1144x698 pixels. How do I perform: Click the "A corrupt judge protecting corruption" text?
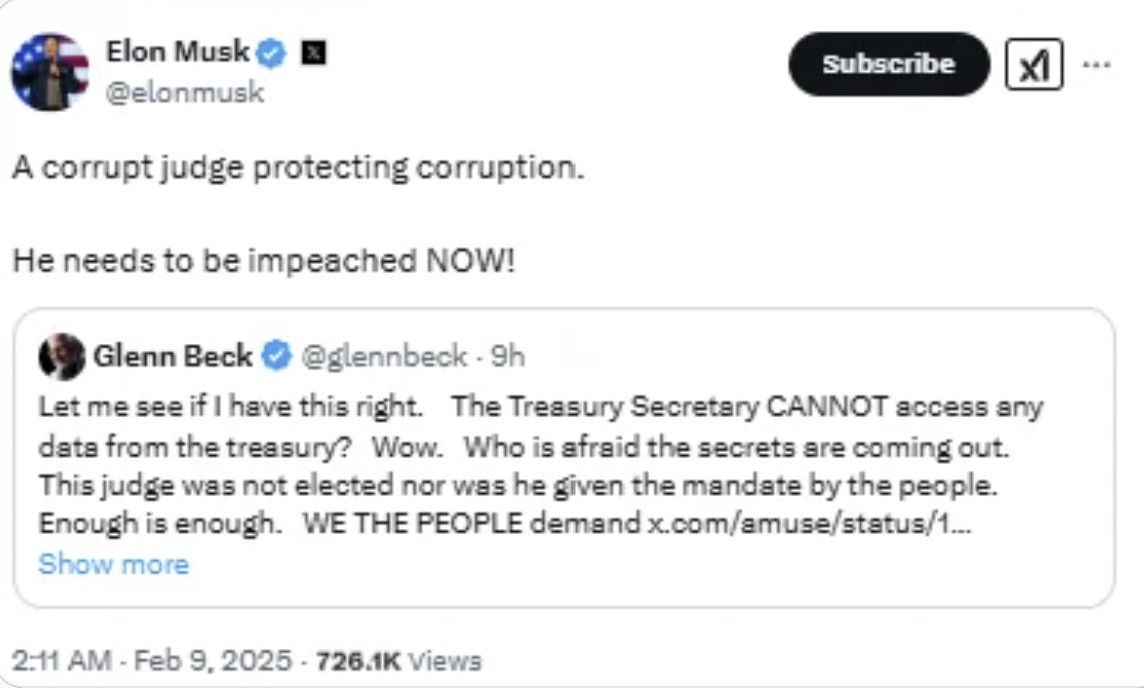tap(298, 167)
